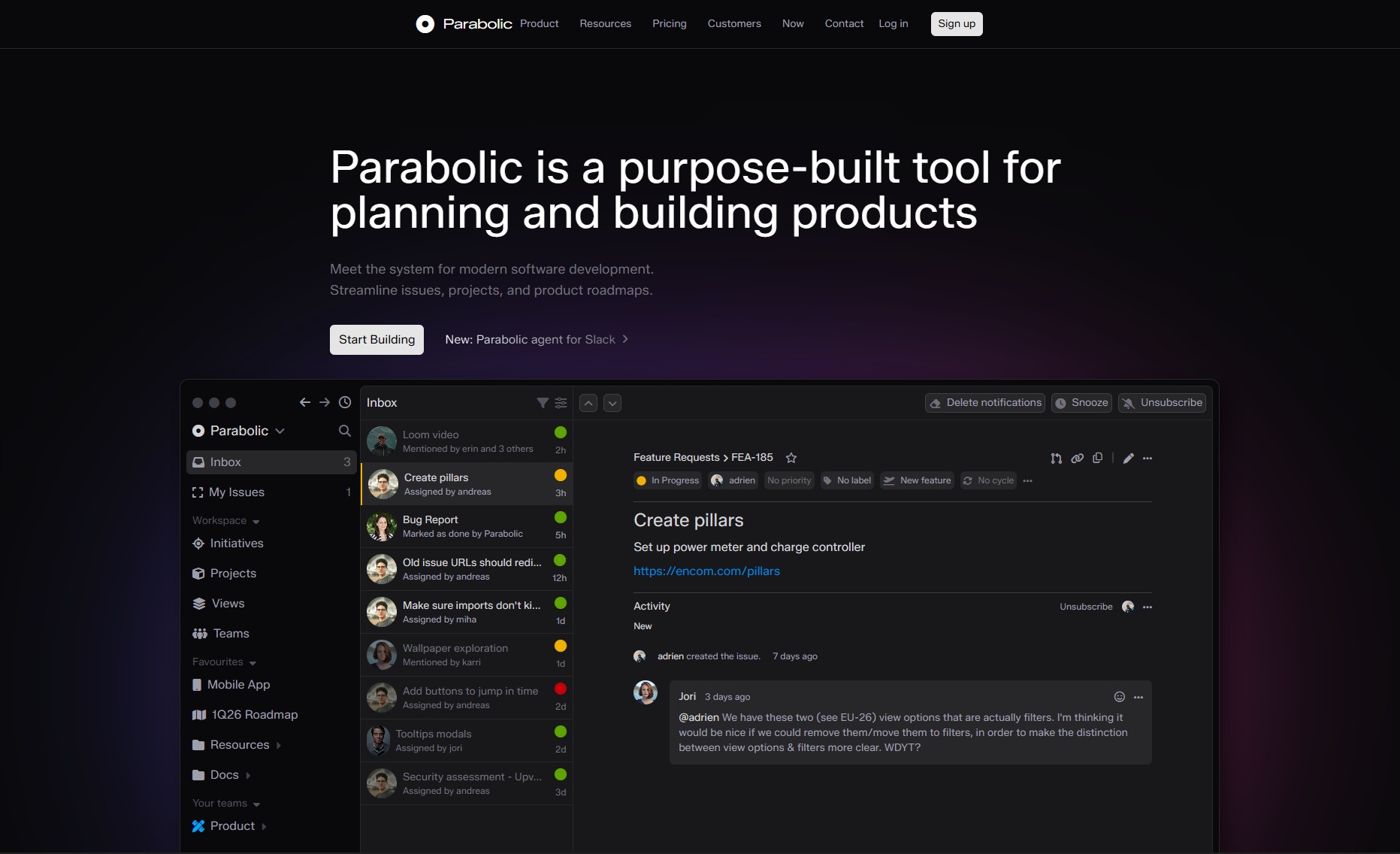
Task: Copy the issue link using chain icon
Action: point(1077,458)
